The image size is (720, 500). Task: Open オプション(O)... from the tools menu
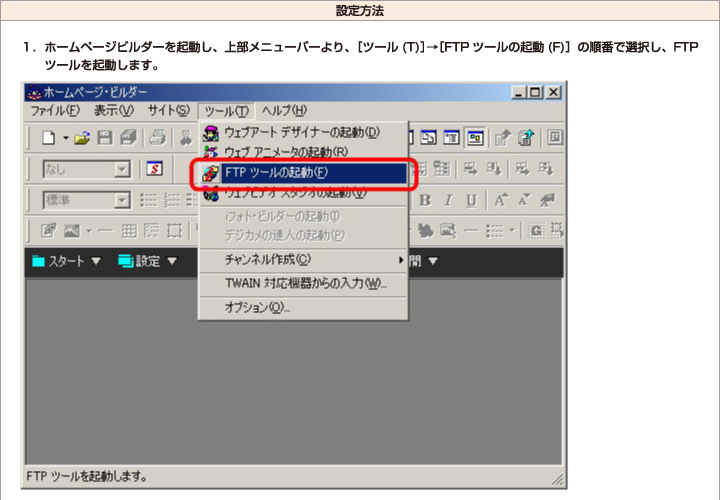303,307
